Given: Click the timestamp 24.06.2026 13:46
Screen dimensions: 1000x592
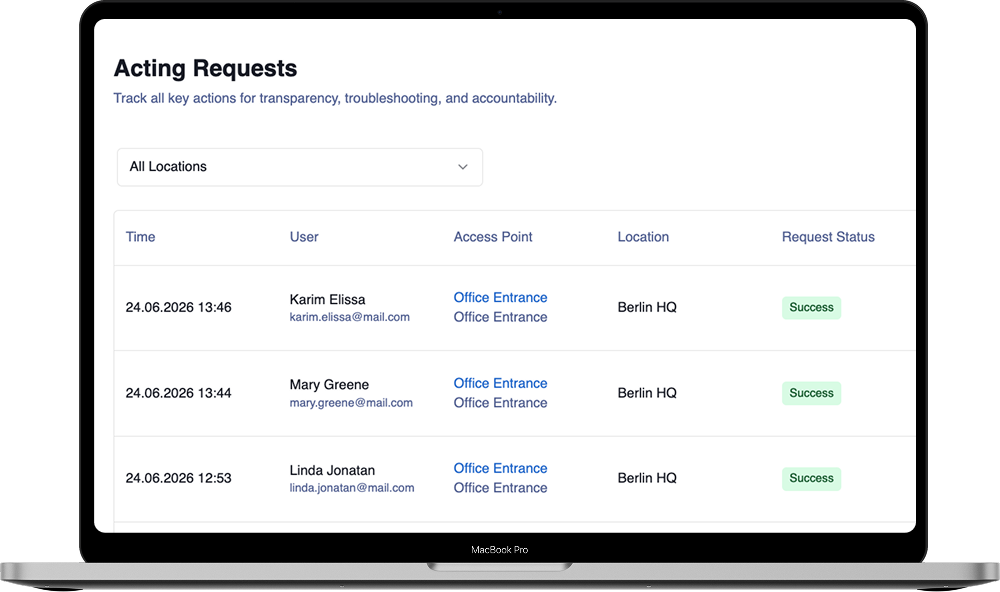Looking at the screenshot, I should [179, 307].
